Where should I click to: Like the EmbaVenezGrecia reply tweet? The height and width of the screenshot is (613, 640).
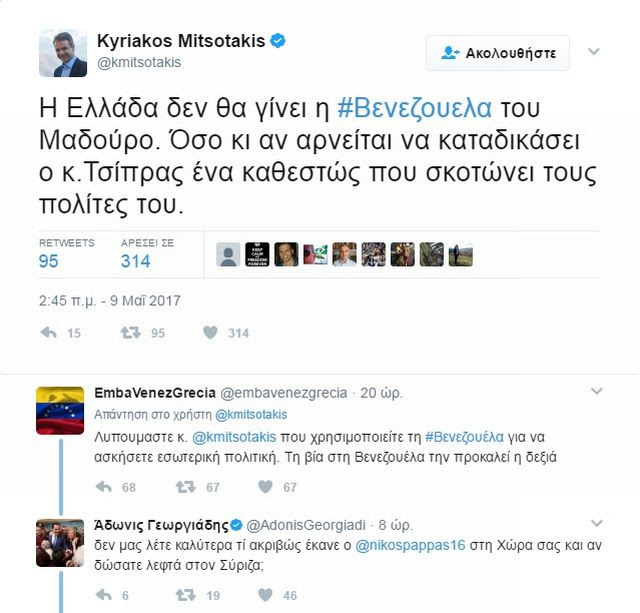(265, 486)
